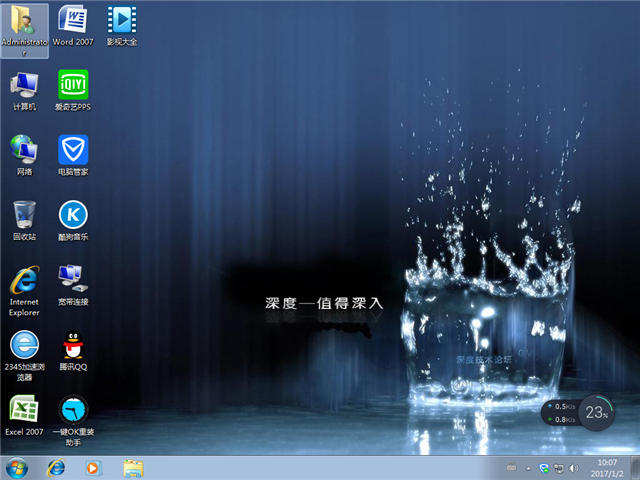Open the volume speaker tray icon

575,468
